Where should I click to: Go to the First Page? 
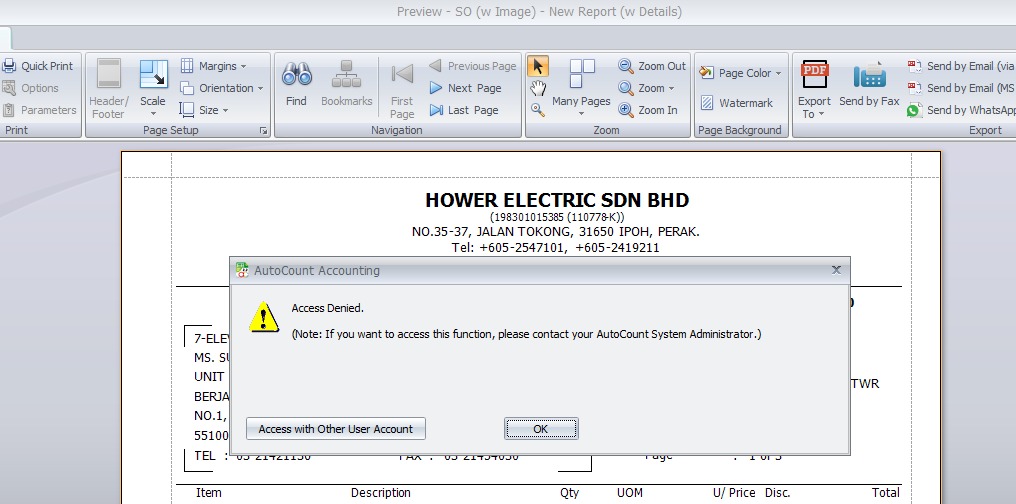pyautogui.click(x=402, y=89)
